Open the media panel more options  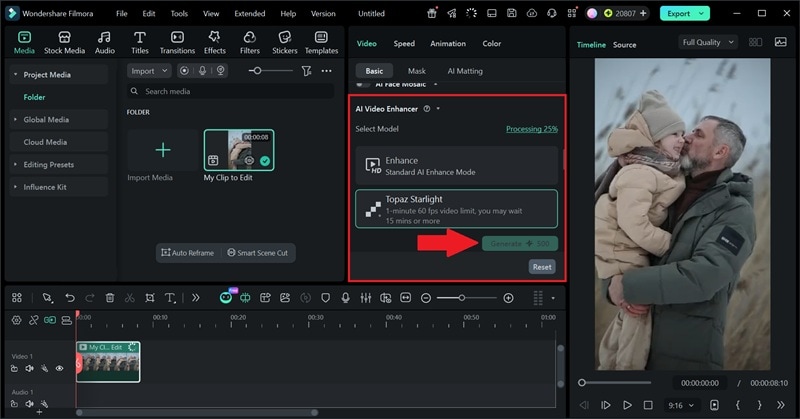tap(327, 71)
